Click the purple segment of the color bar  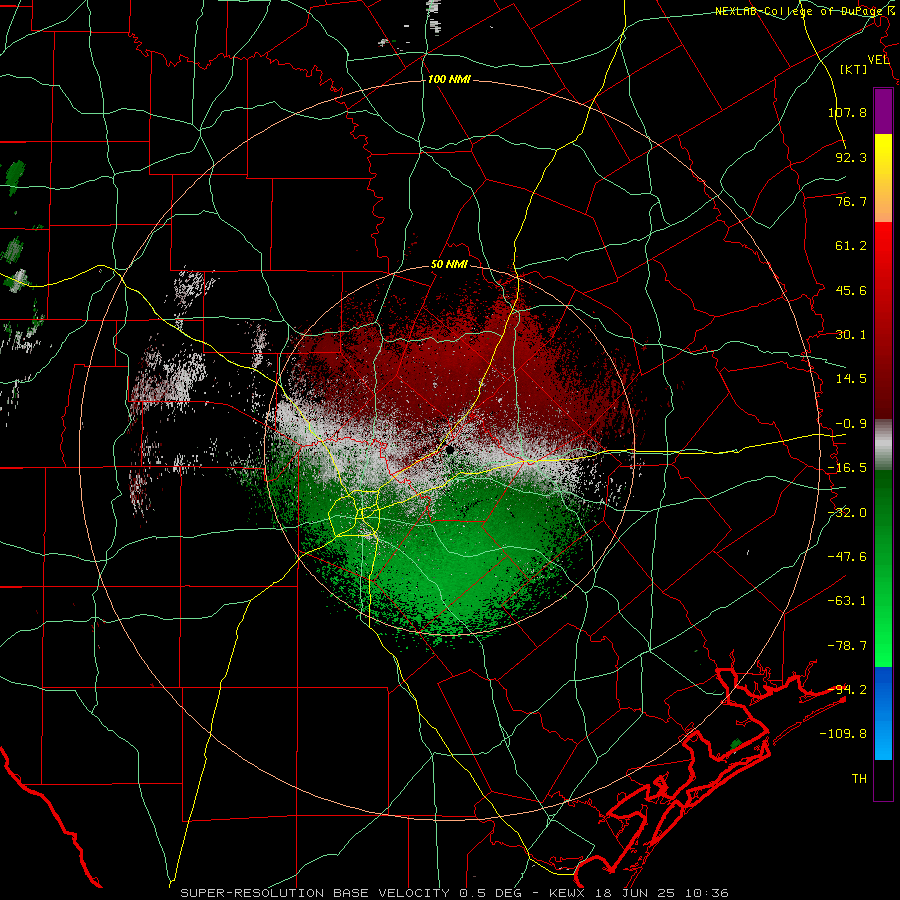point(883,111)
